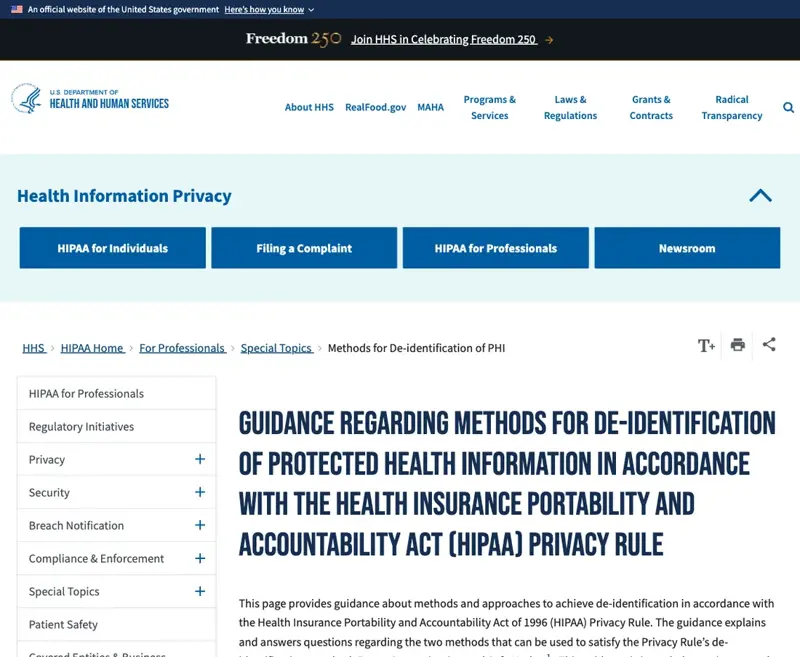
Task: Open the Laws & Regulations menu
Action: [570, 108]
